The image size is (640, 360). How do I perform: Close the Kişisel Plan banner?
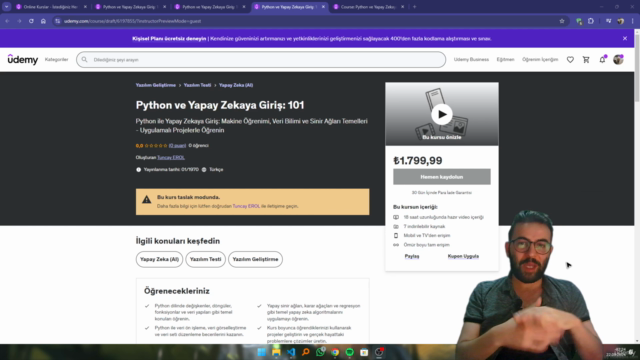[x=625, y=38]
